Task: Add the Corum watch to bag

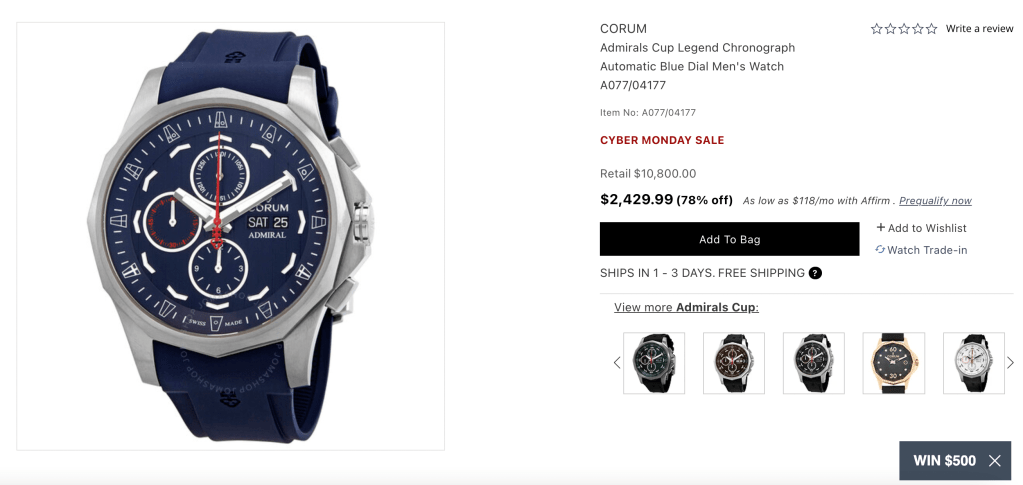Action: pos(729,240)
